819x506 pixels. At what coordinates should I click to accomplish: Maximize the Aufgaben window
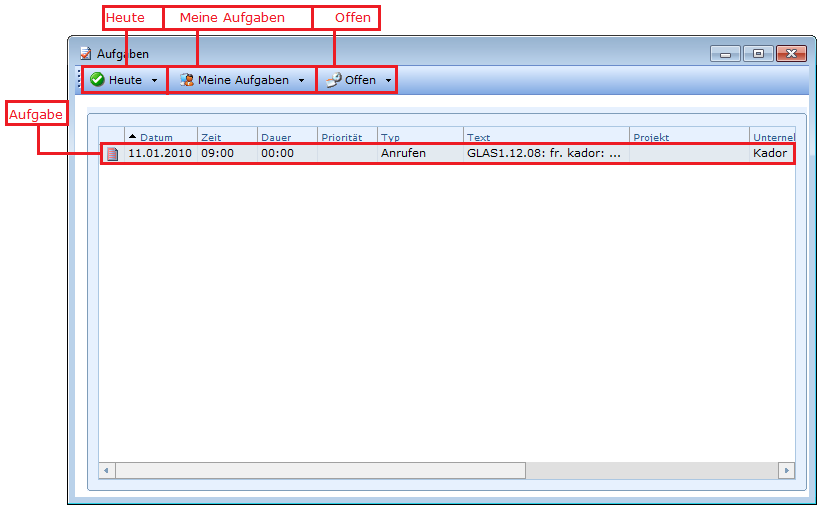click(x=758, y=54)
